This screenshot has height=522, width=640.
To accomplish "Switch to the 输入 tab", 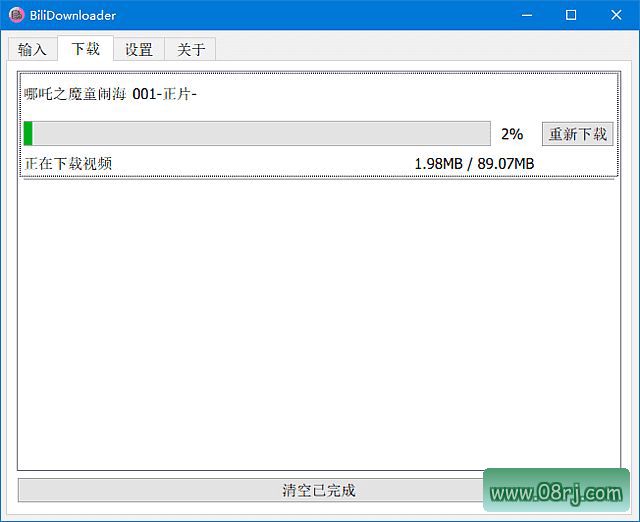I will (x=32, y=49).
